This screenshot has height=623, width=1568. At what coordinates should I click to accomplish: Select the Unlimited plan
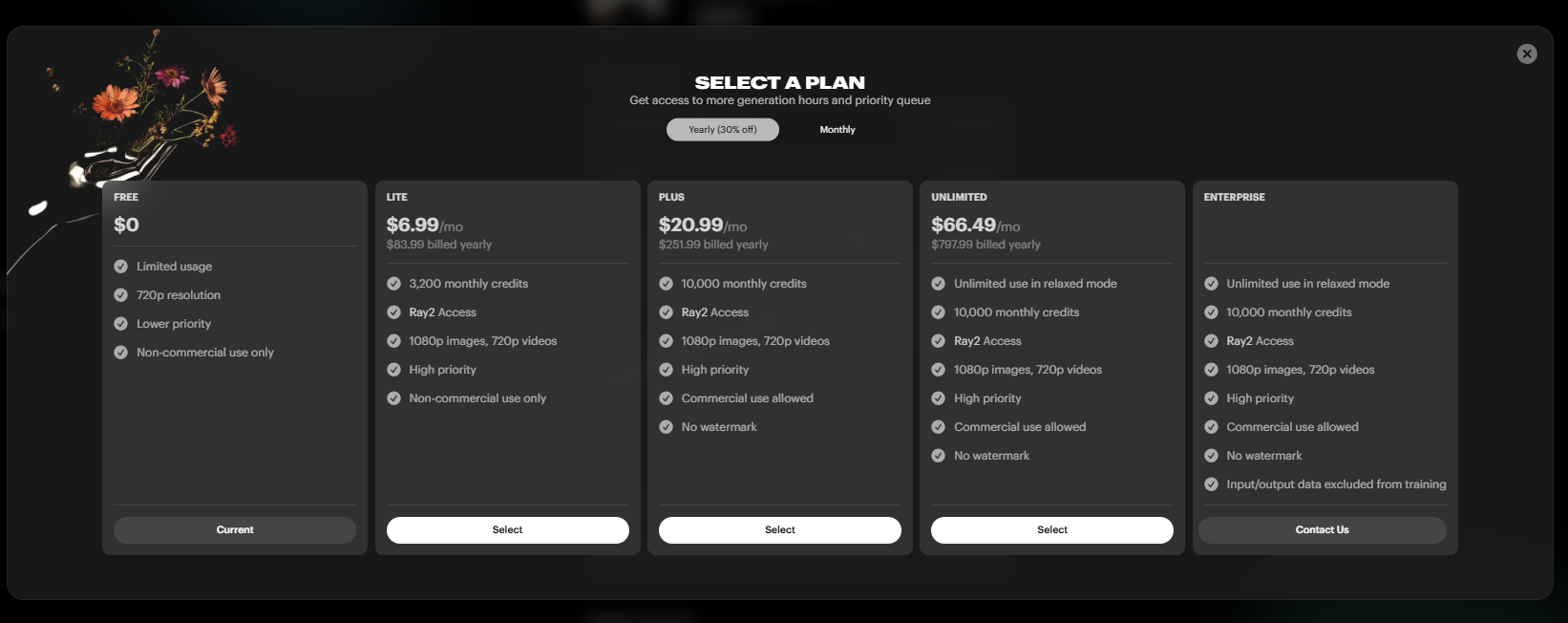click(x=1051, y=530)
